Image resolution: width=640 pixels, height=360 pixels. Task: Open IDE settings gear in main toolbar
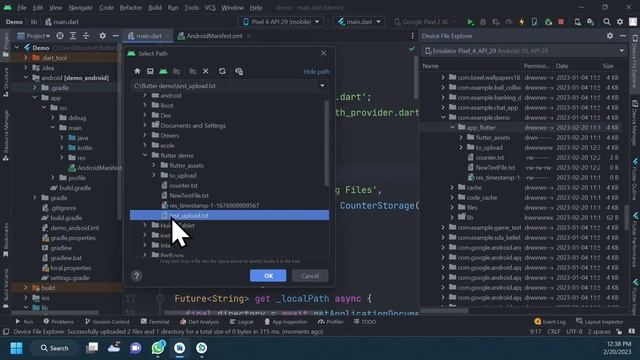tap(620, 22)
